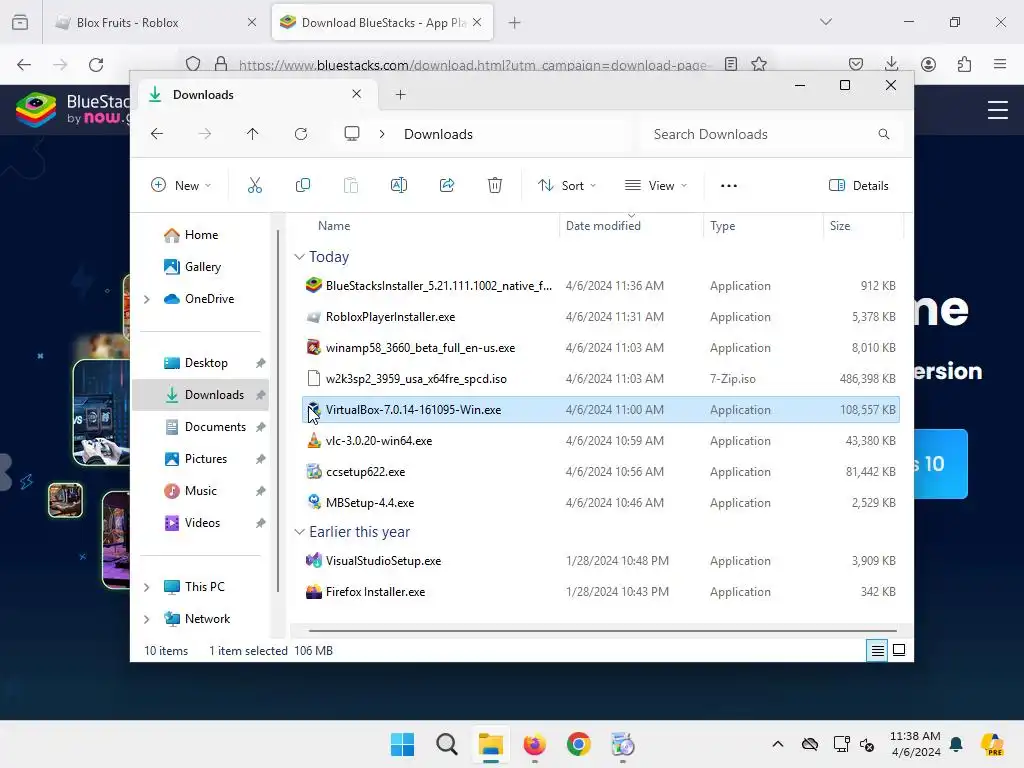Image resolution: width=1024 pixels, height=768 pixels.
Task: Click the Up one level arrow
Action: pyautogui.click(x=253, y=134)
